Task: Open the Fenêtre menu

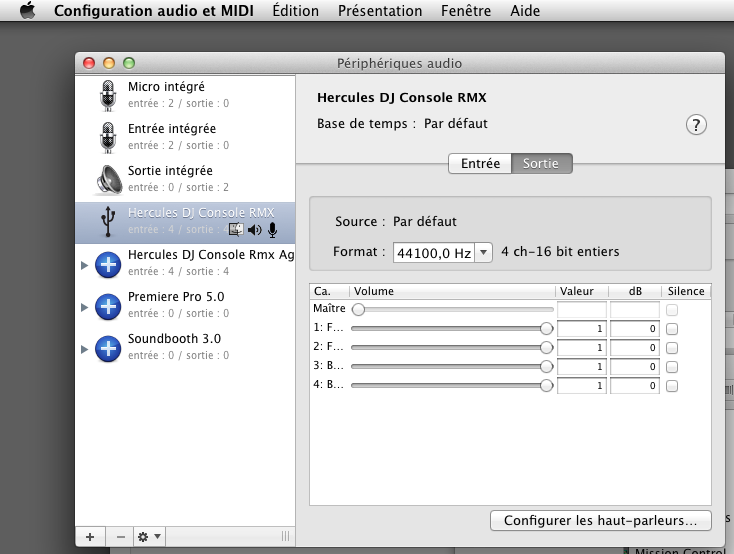Action: click(466, 10)
